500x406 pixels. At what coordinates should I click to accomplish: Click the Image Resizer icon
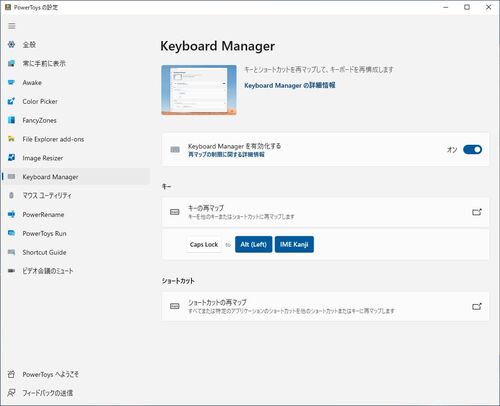click(12, 158)
